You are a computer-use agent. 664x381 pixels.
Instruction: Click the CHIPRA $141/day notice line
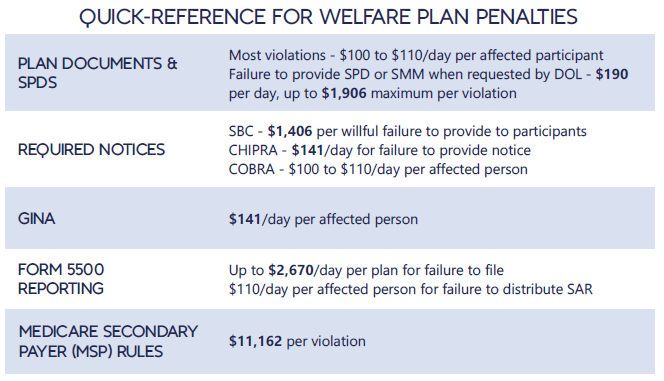point(379,150)
